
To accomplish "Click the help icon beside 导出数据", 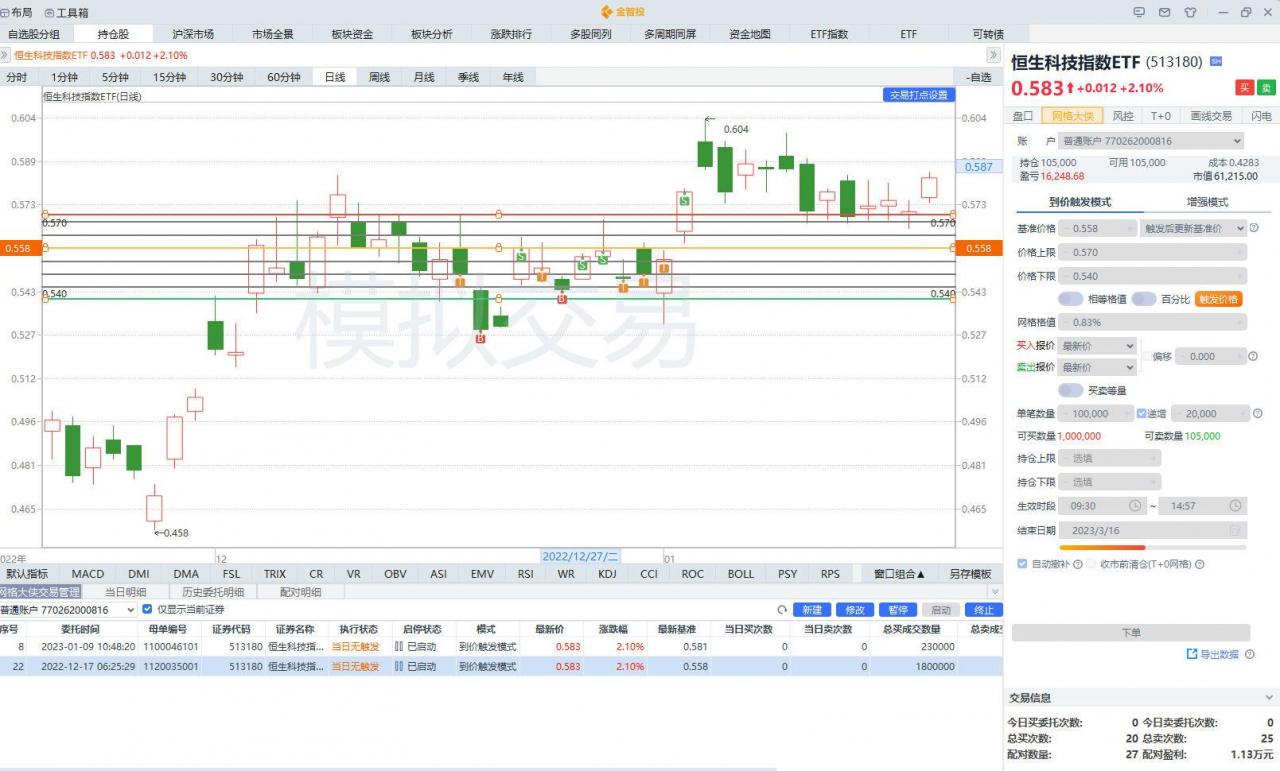I will tap(1250, 654).
